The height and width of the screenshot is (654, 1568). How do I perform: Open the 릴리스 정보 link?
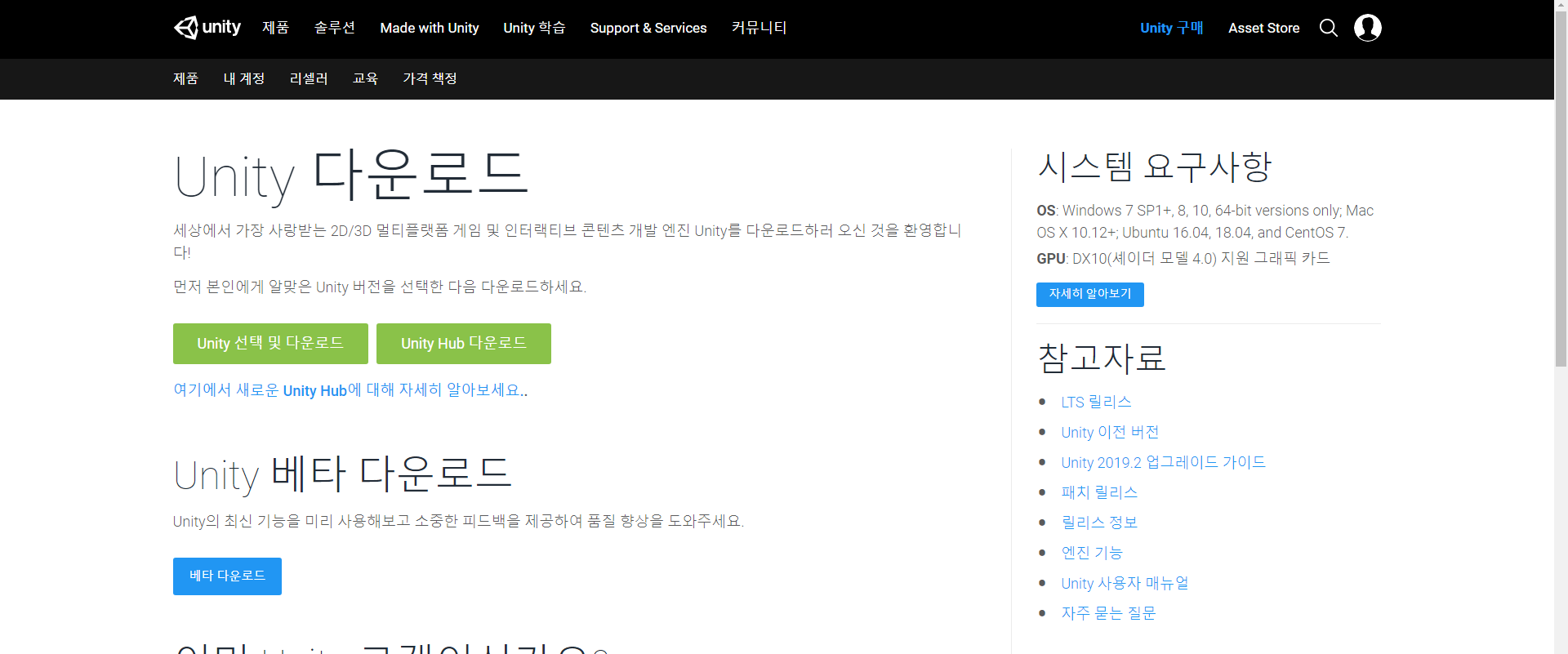pos(1099,523)
